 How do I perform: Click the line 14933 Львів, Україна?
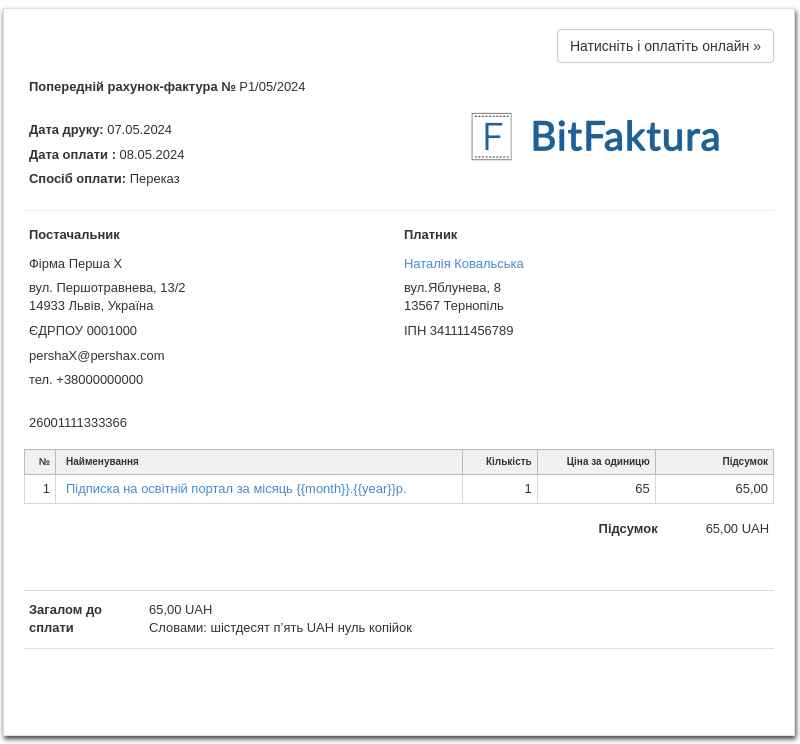click(91, 306)
